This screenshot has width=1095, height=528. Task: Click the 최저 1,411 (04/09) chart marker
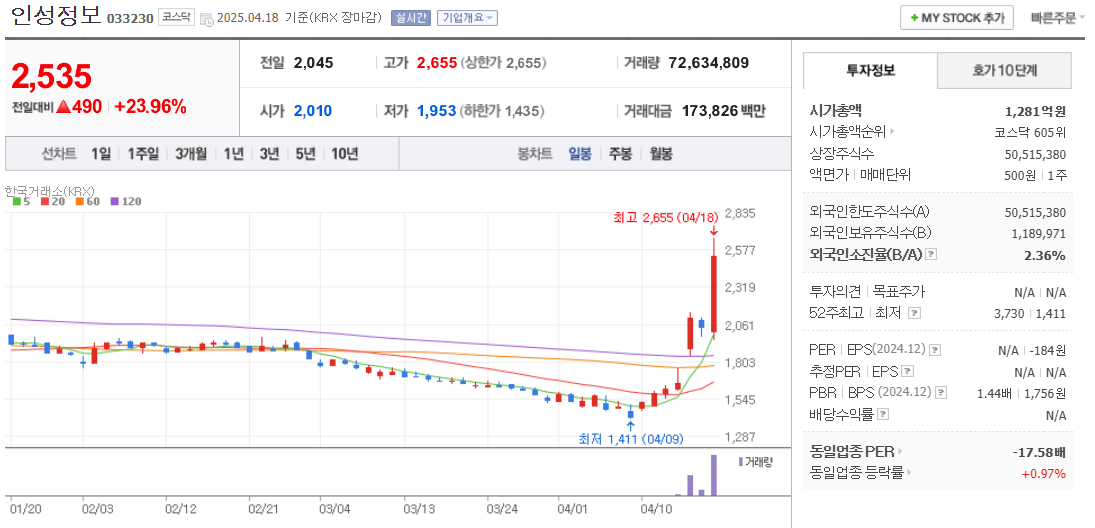pyautogui.click(x=631, y=439)
